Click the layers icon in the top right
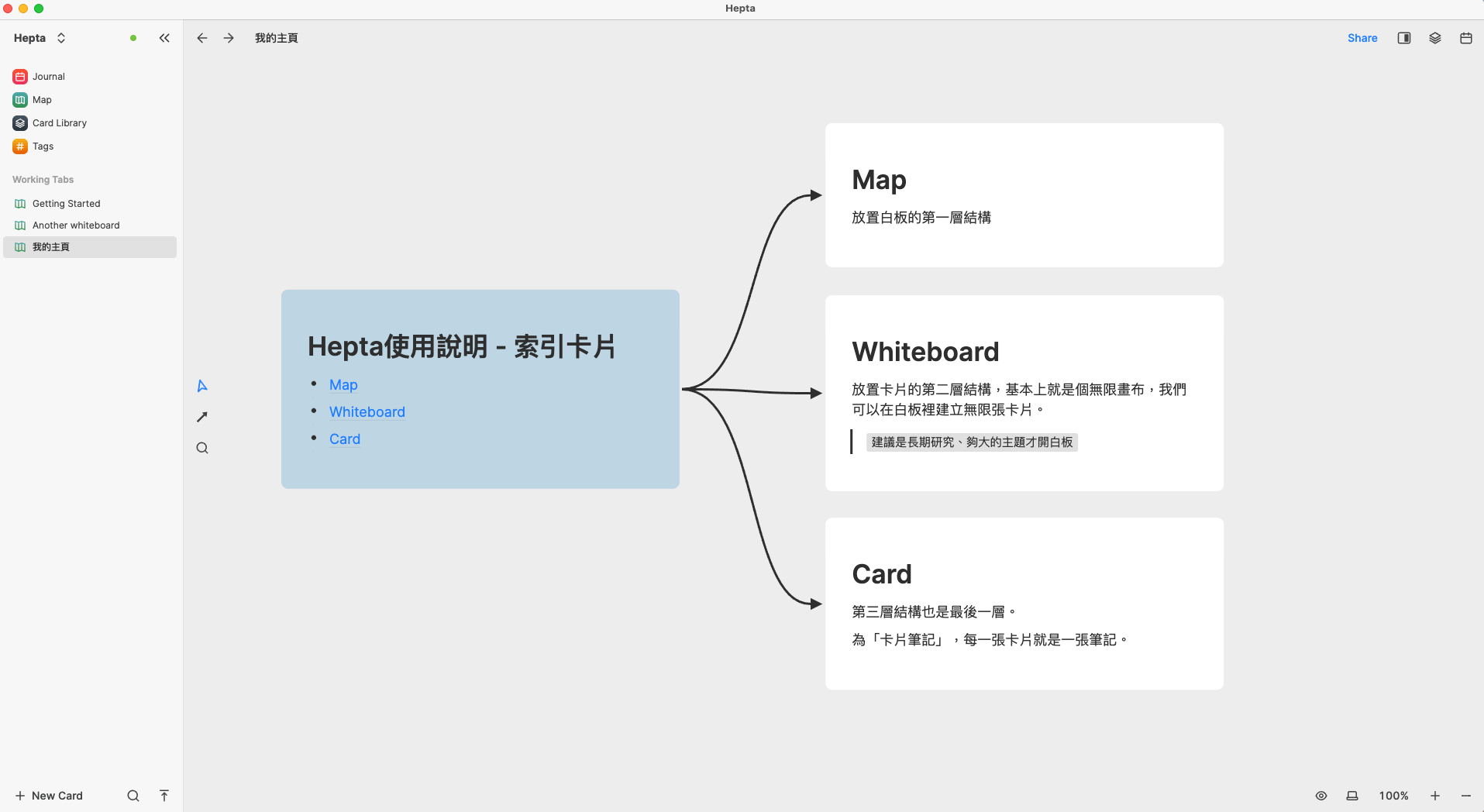 [x=1434, y=37]
